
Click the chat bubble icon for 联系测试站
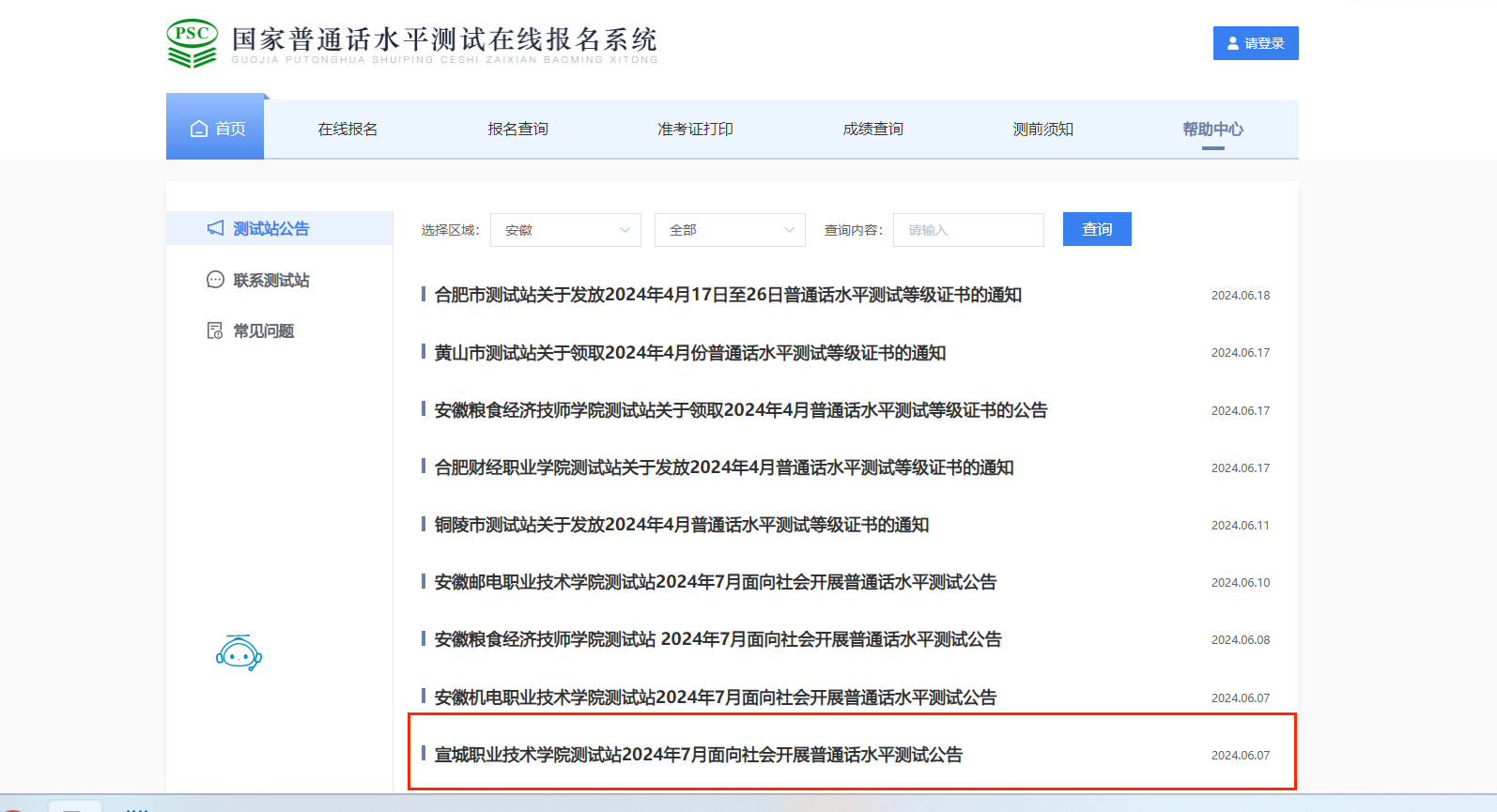(x=215, y=280)
